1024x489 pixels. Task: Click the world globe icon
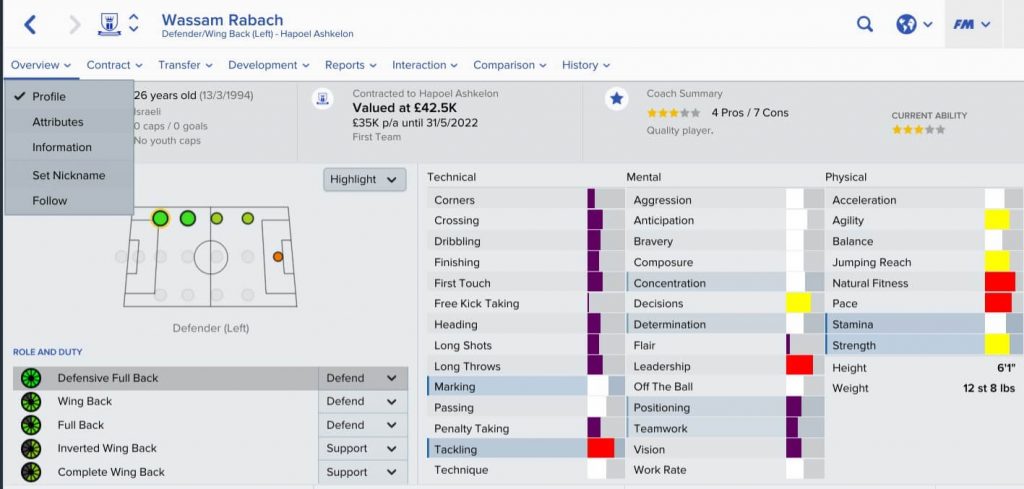coord(907,24)
